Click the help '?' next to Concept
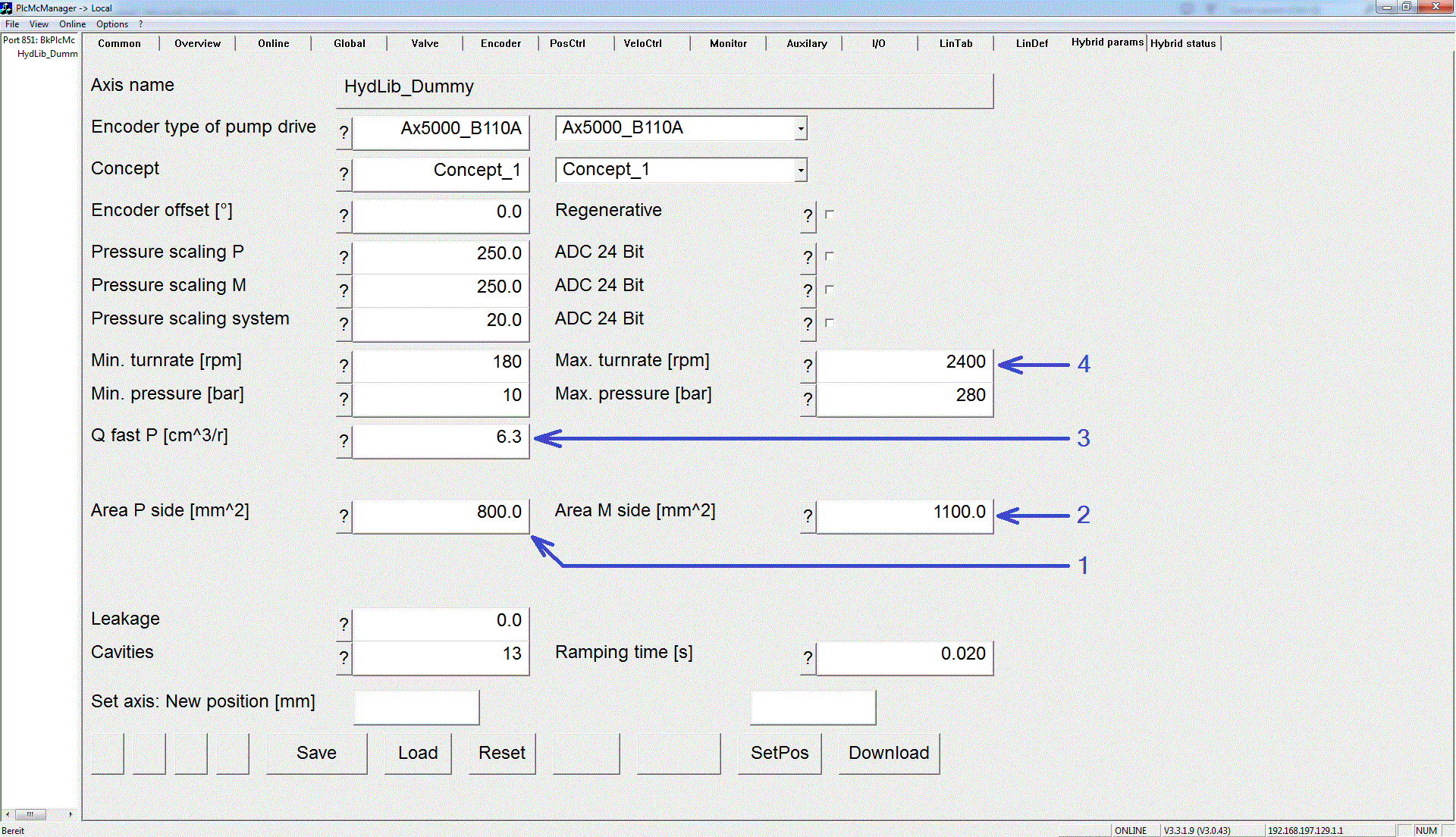 pos(344,174)
